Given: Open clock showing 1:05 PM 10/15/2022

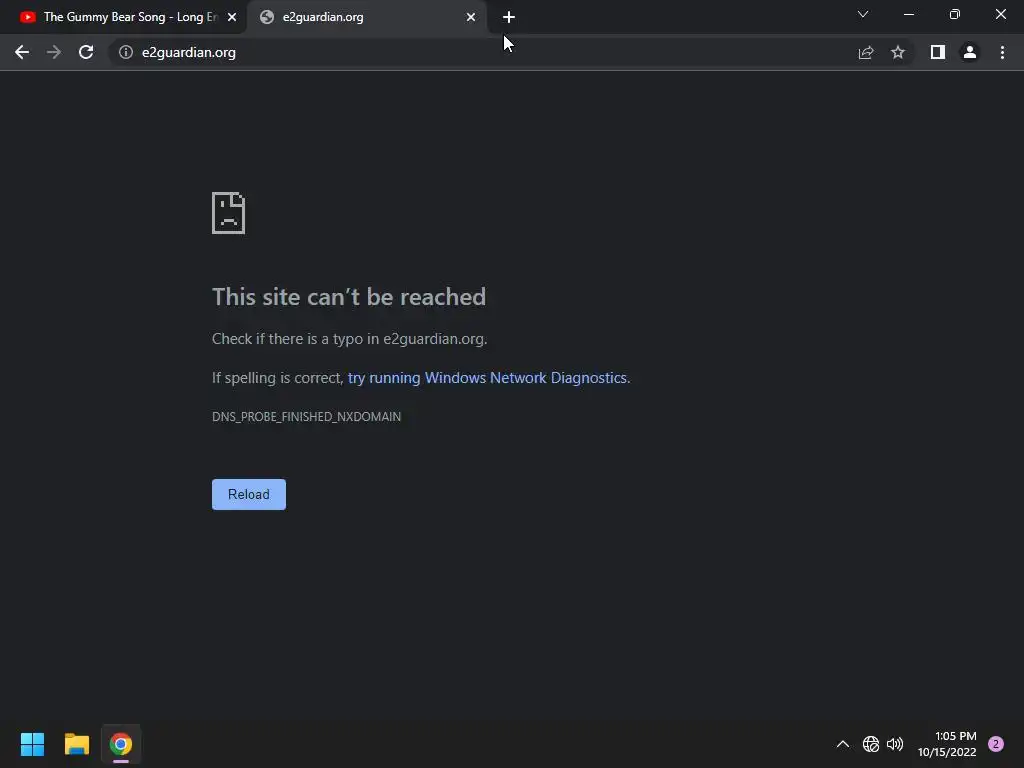Looking at the screenshot, I should click(947, 744).
